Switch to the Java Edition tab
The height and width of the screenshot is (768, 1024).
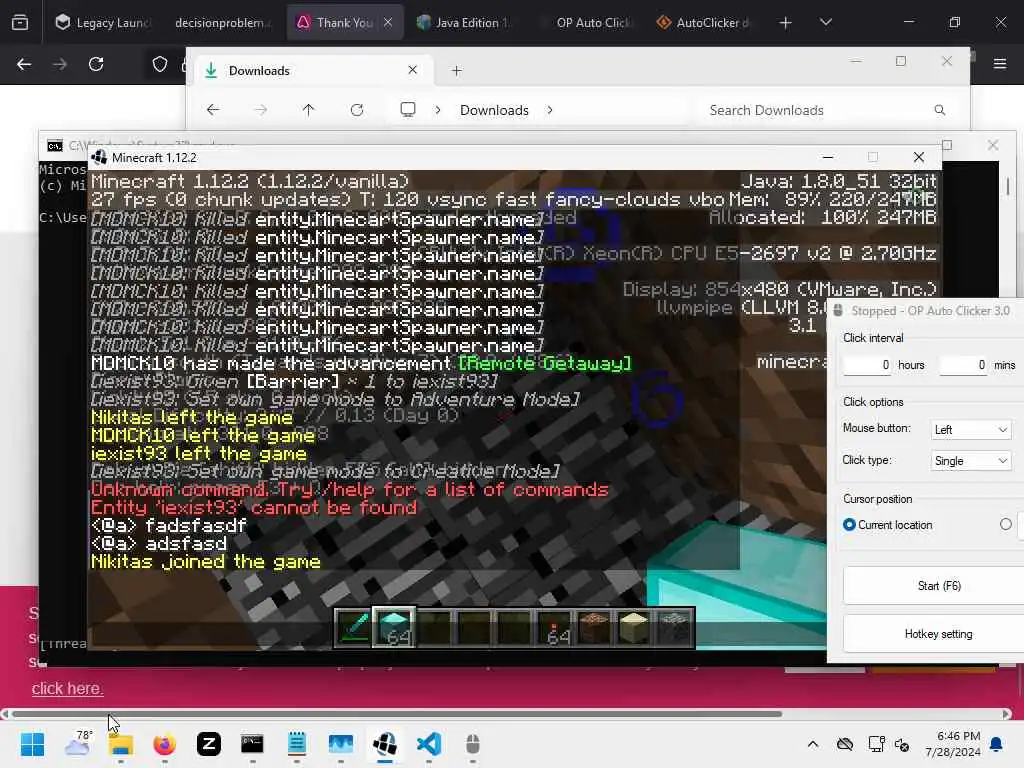(465, 23)
